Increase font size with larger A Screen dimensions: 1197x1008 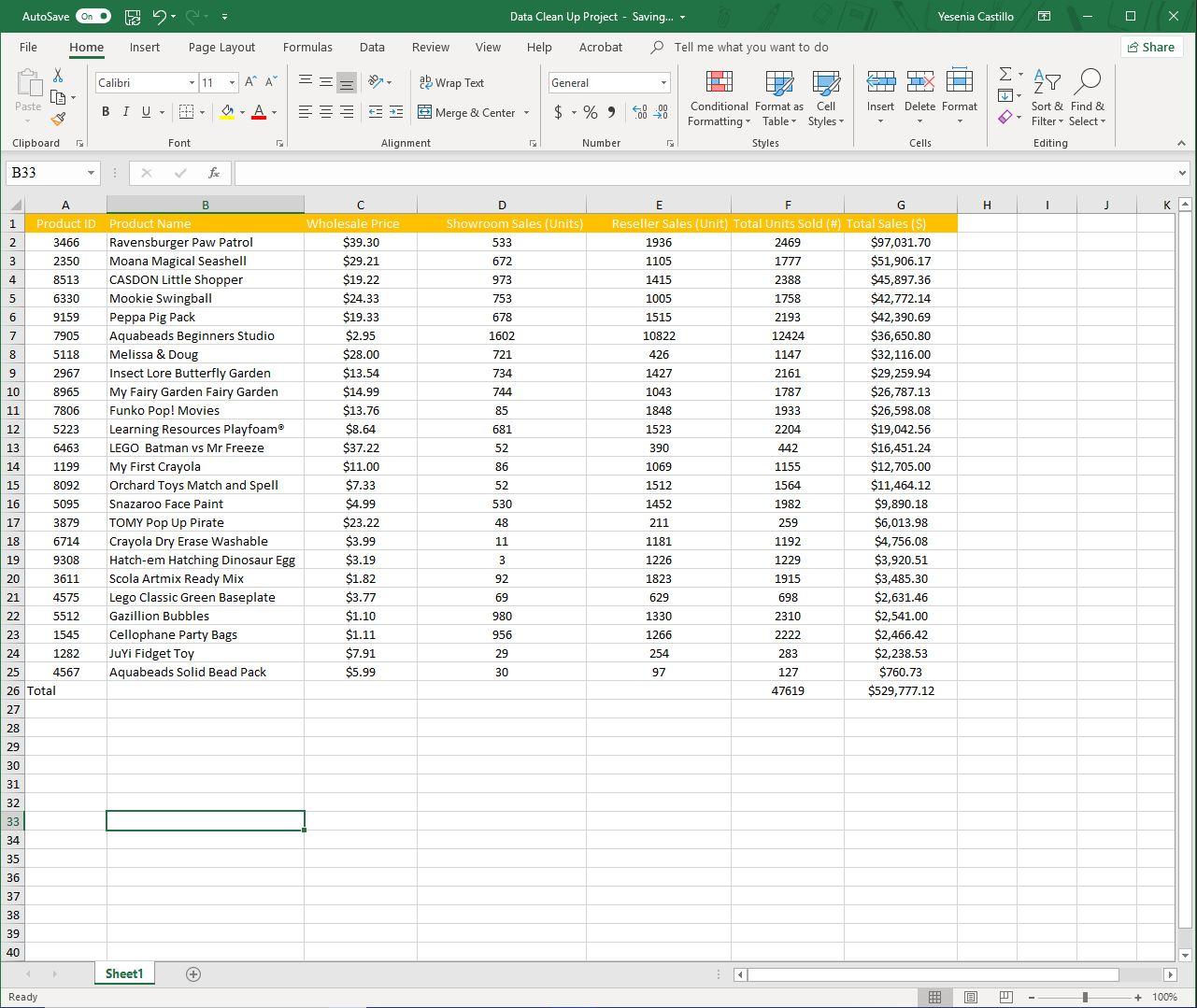click(250, 82)
